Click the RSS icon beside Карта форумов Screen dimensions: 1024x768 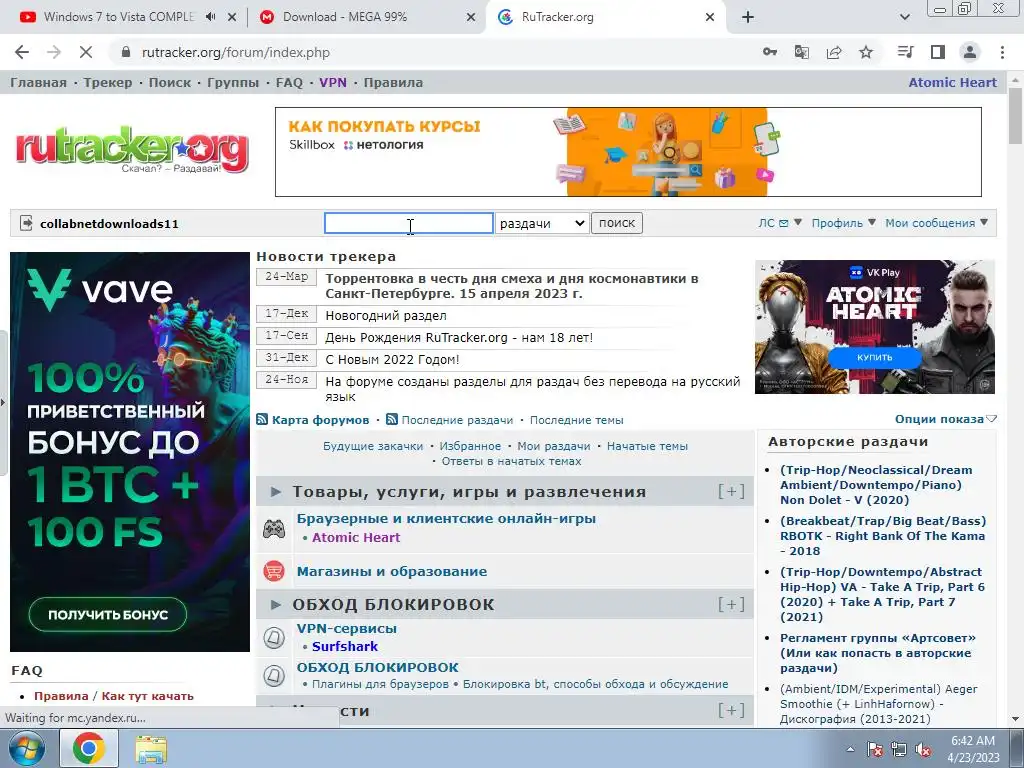[x=262, y=420]
